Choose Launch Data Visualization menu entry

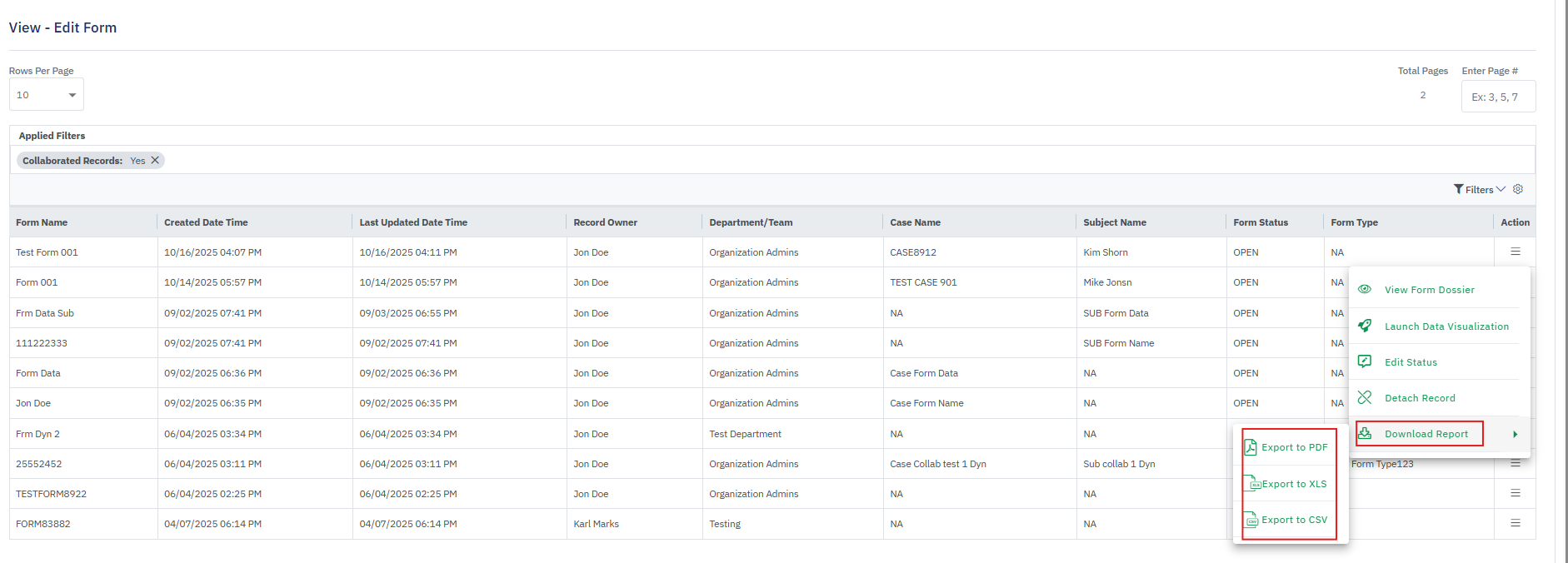(1446, 326)
